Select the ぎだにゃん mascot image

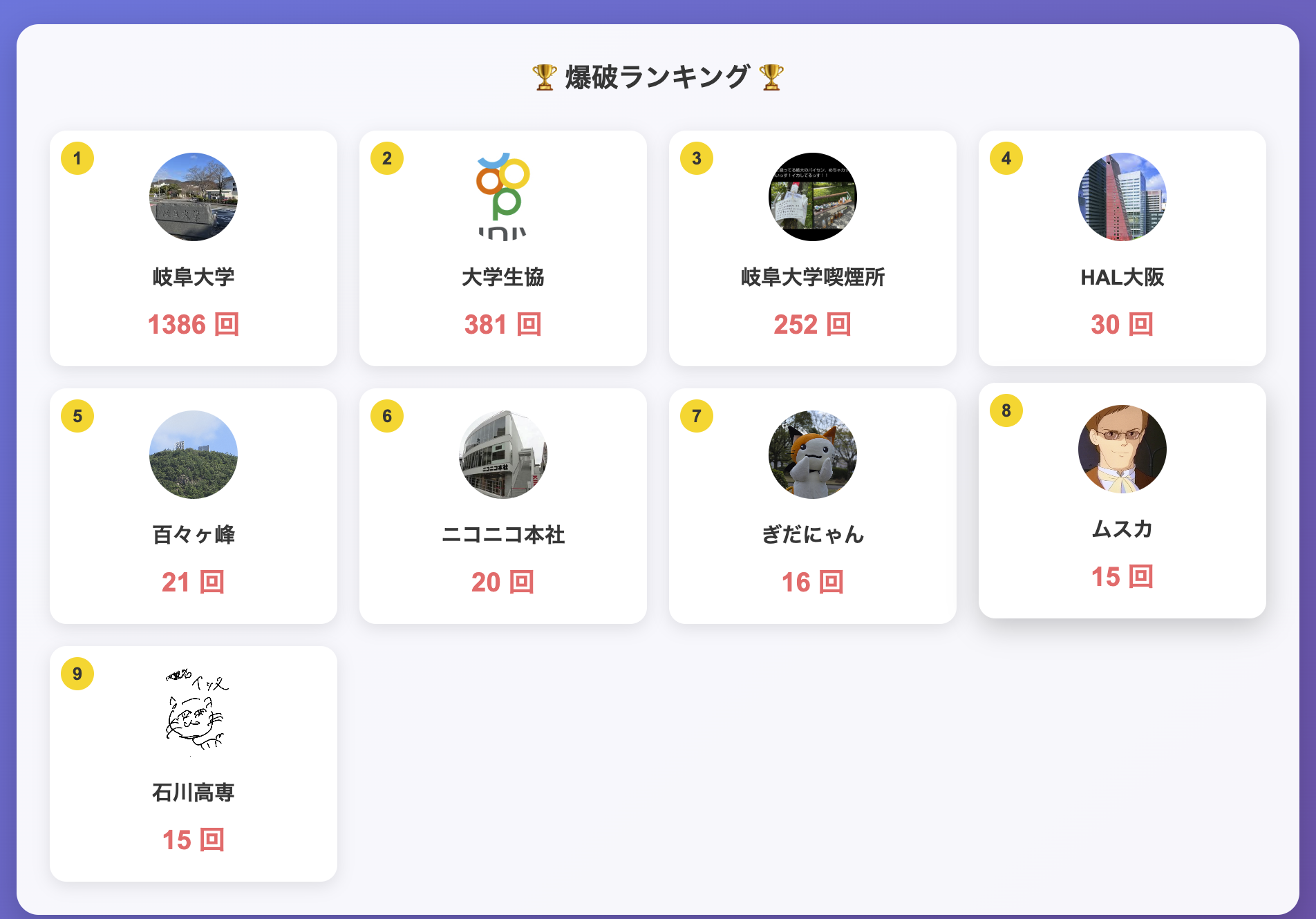click(812, 455)
